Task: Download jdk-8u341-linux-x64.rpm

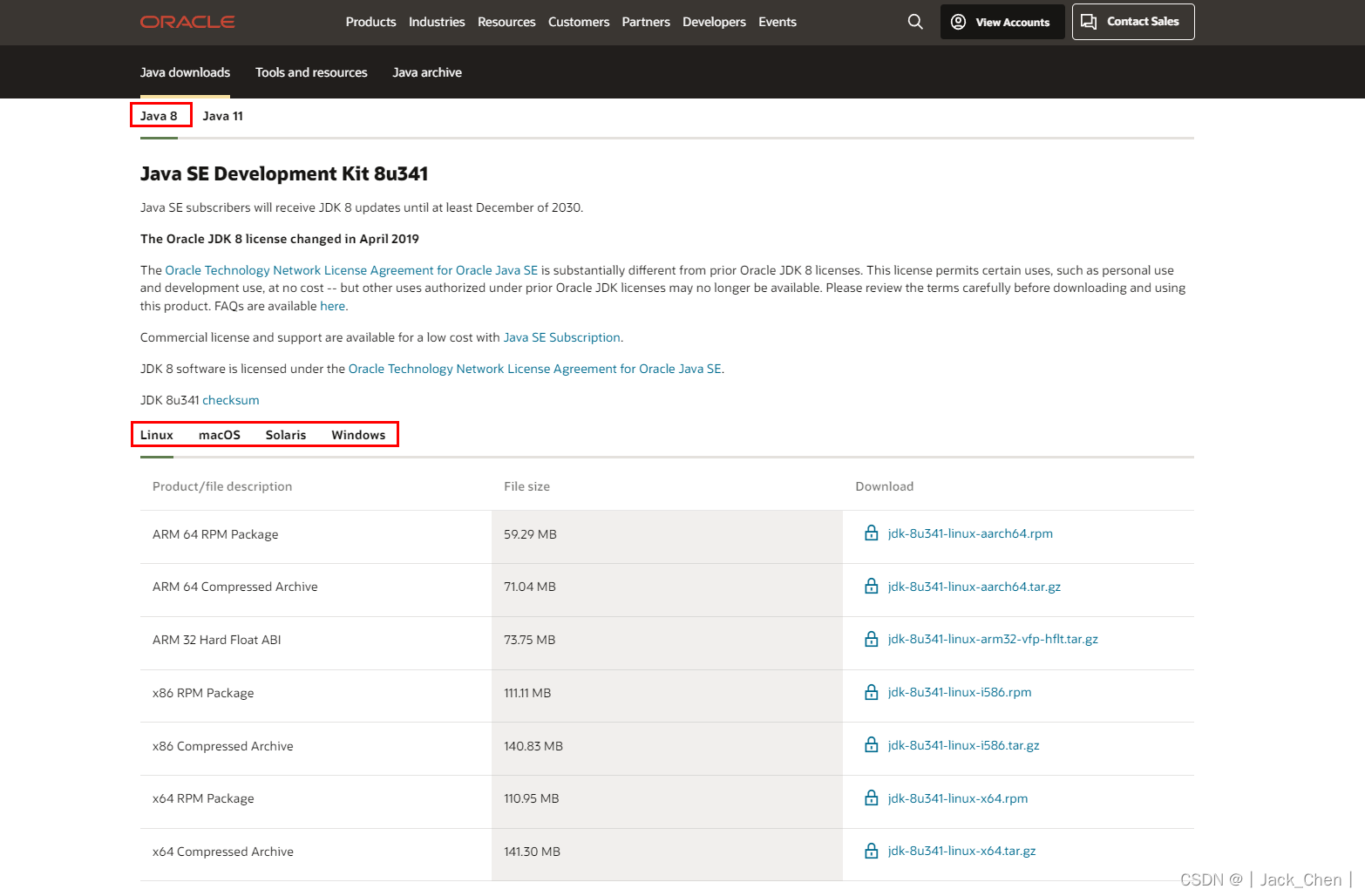Action: pyautogui.click(x=958, y=798)
